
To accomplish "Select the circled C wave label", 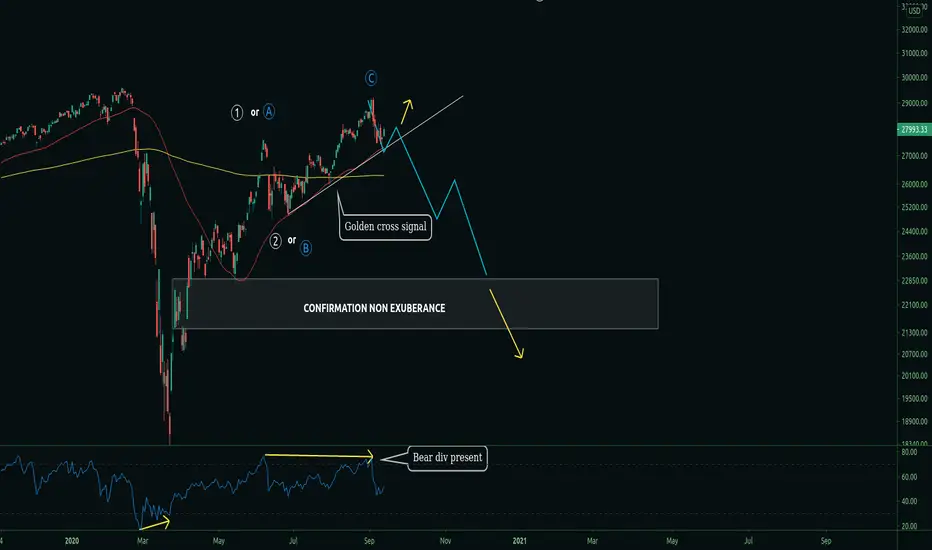I will click(x=371, y=78).
